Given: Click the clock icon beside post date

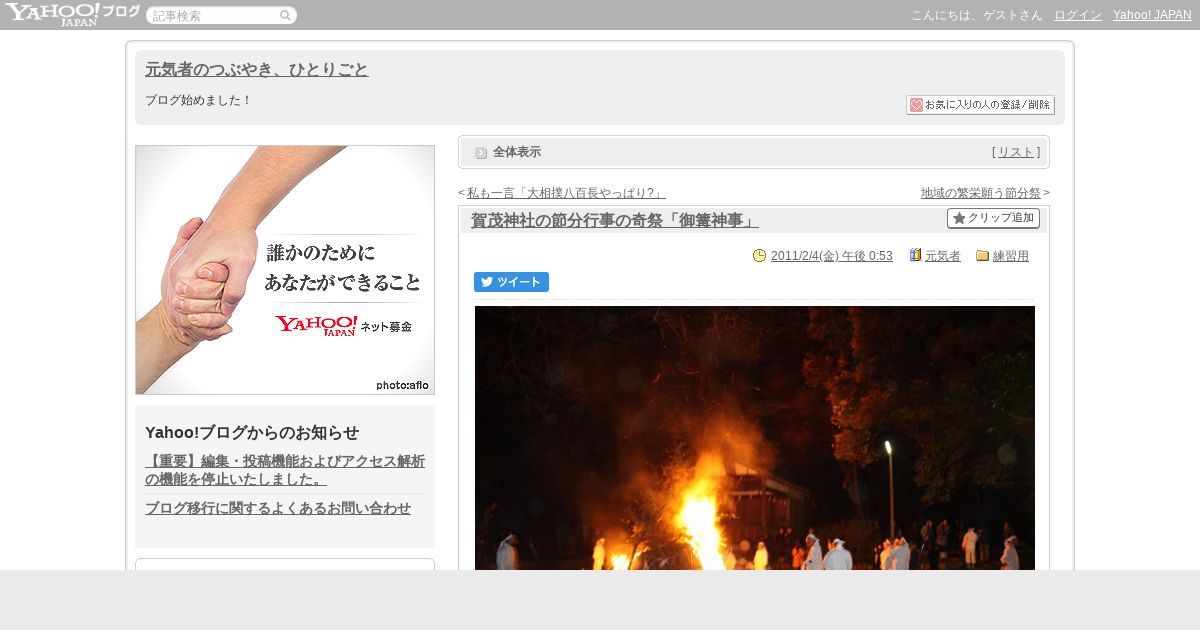Looking at the screenshot, I should [x=759, y=255].
